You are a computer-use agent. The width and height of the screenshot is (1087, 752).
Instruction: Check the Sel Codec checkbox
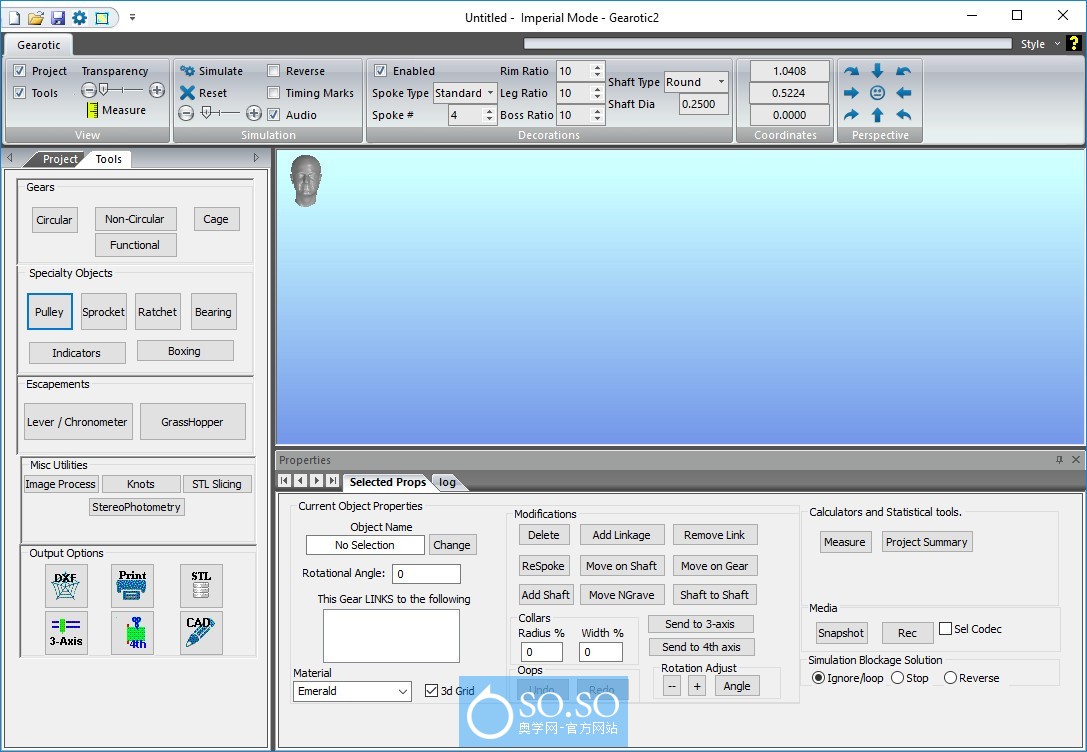[945, 629]
